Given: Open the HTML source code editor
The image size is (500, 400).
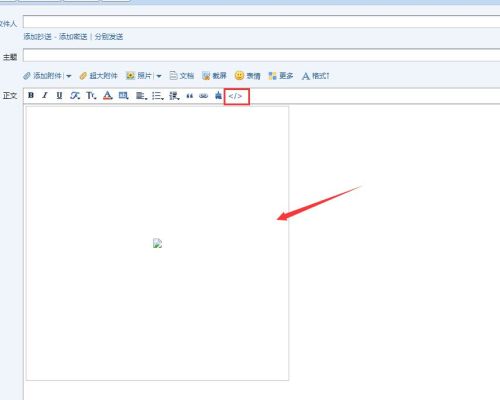Looking at the screenshot, I should coord(235,96).
